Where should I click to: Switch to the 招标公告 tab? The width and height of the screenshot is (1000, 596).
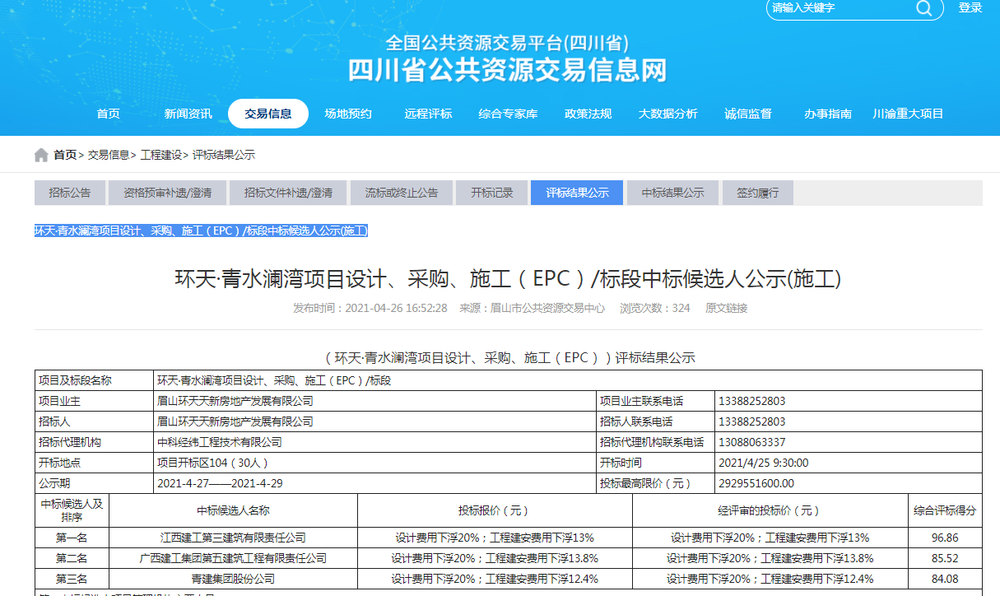70,193
